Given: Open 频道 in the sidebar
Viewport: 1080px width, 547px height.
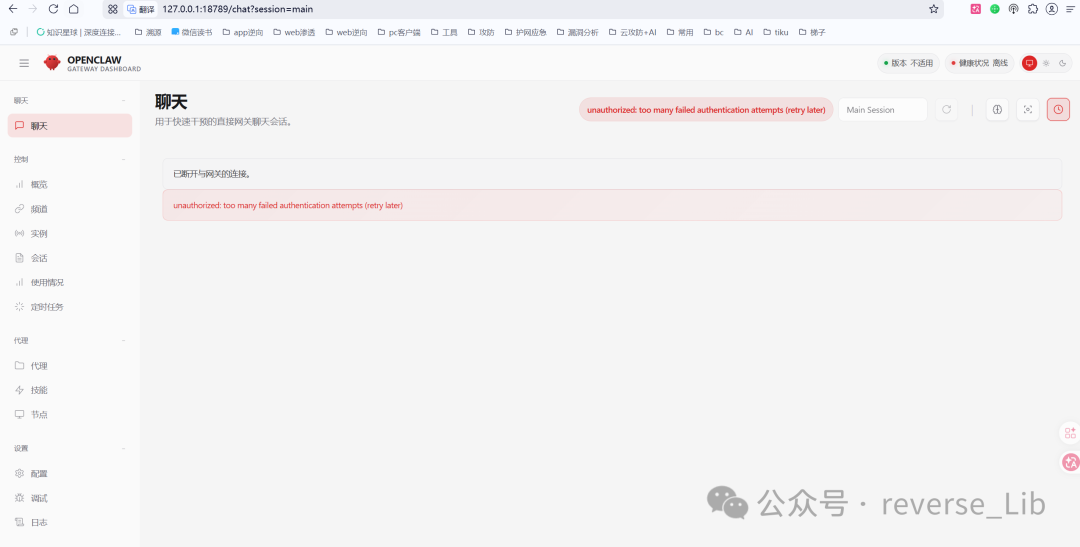Looking at the screenshot, I should pos(70,209).
